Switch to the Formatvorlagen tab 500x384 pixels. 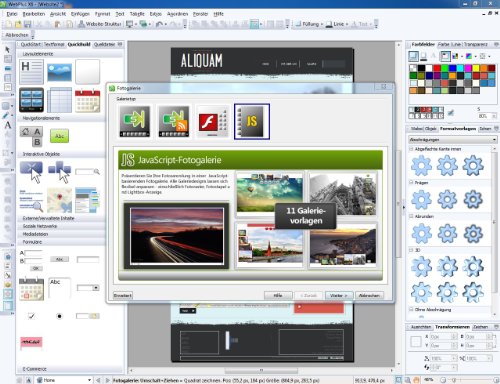pyautogui.click(x=458, y=129)
